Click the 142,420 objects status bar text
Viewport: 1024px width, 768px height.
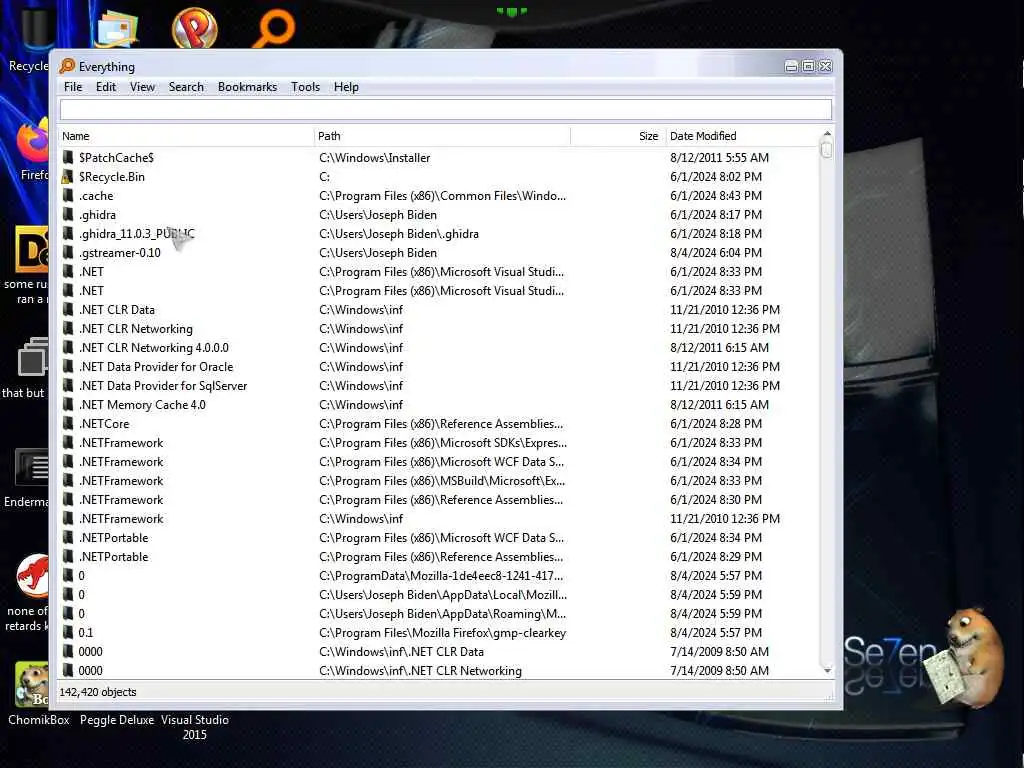[98, 692]
